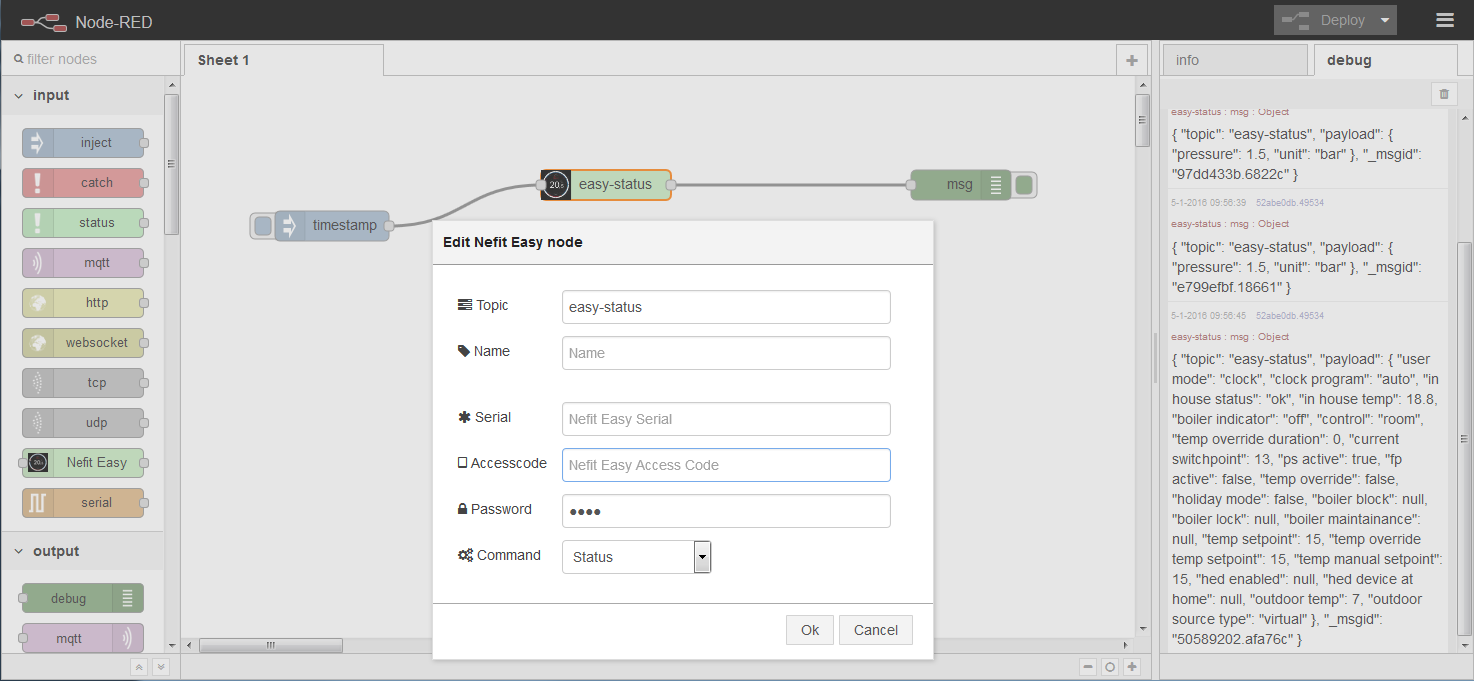Reset canvas zoom with circle button
1474x681 pixels.
point(1109,667)
